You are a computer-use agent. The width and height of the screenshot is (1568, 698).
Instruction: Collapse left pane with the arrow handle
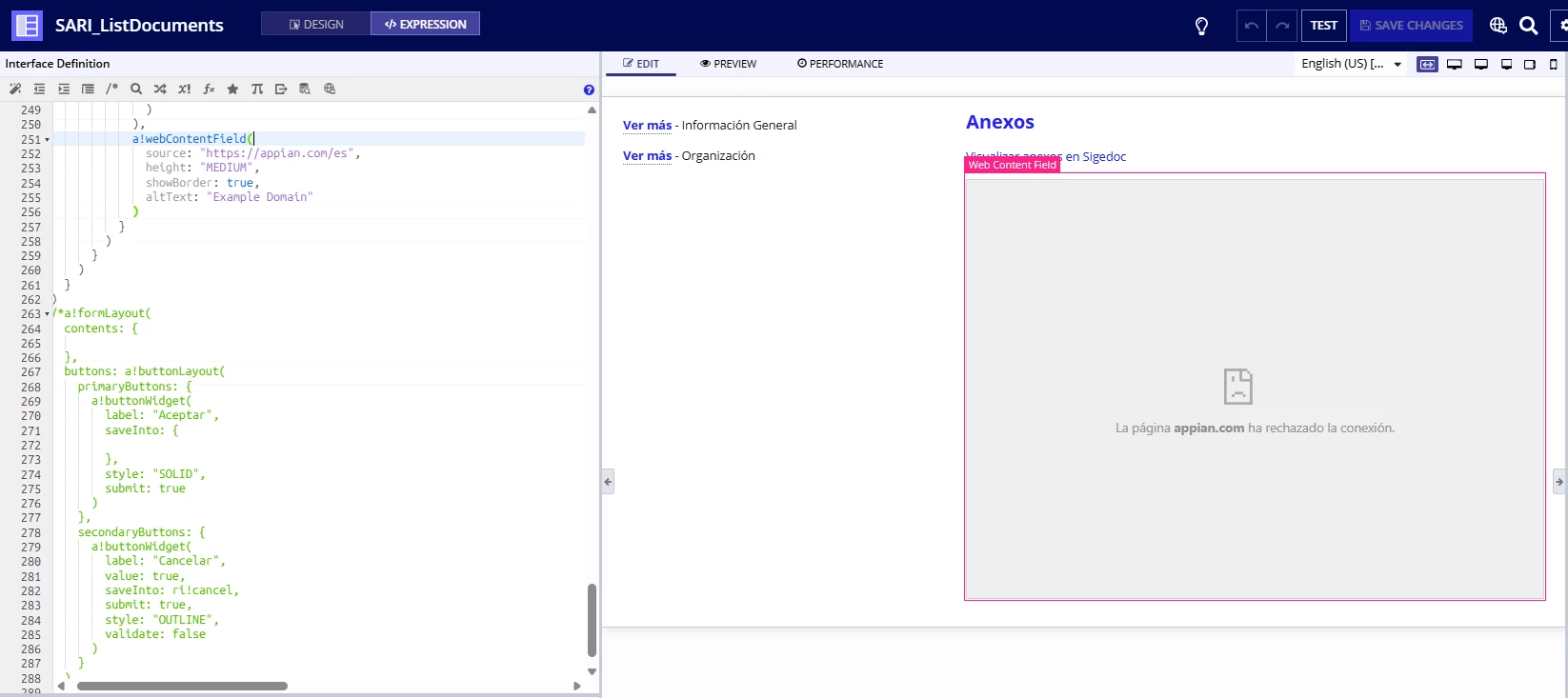[x=608, y=482]
